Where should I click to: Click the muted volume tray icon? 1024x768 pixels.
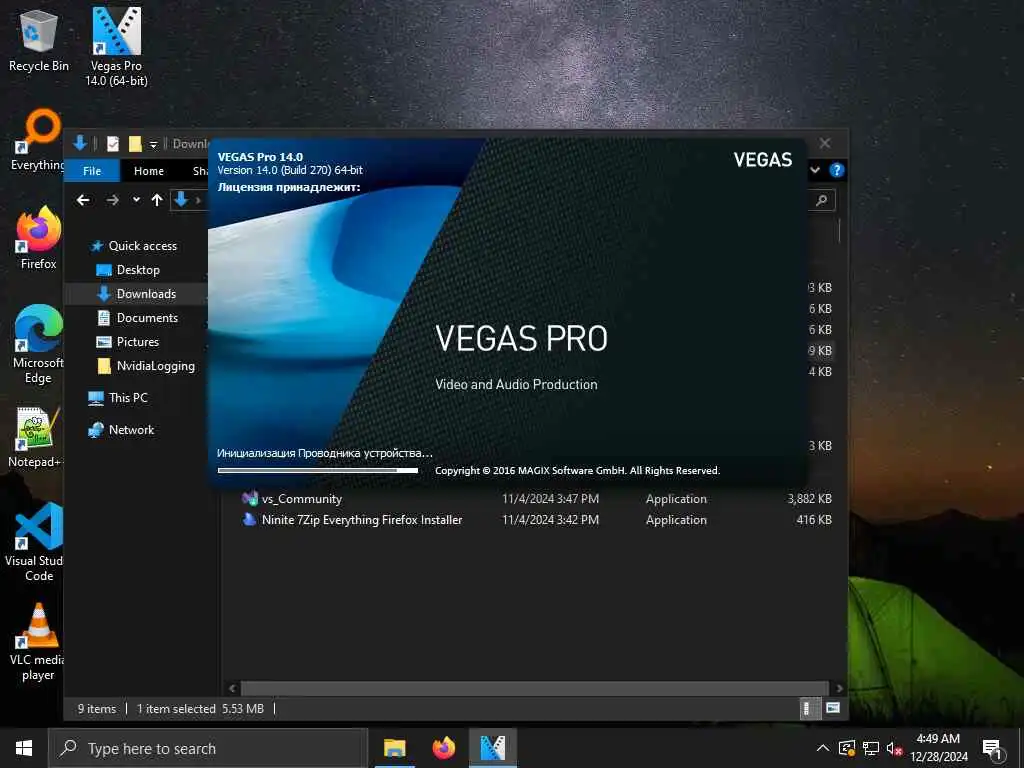pos(894,748)
